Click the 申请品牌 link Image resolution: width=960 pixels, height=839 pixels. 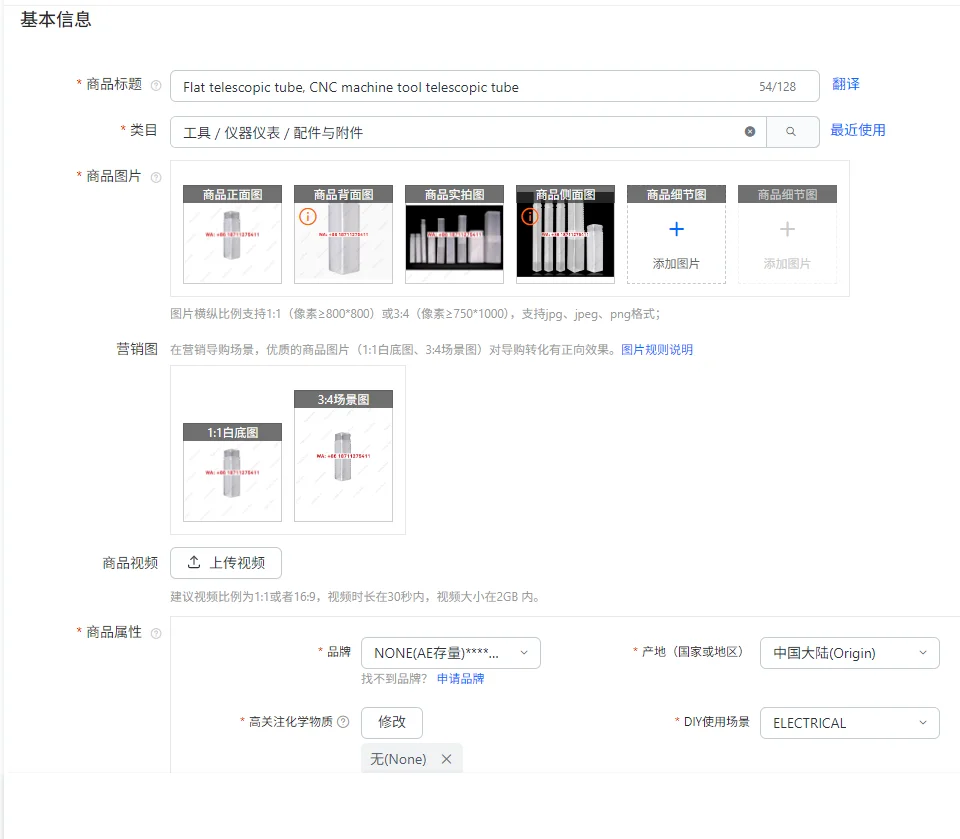pos(460,679)
